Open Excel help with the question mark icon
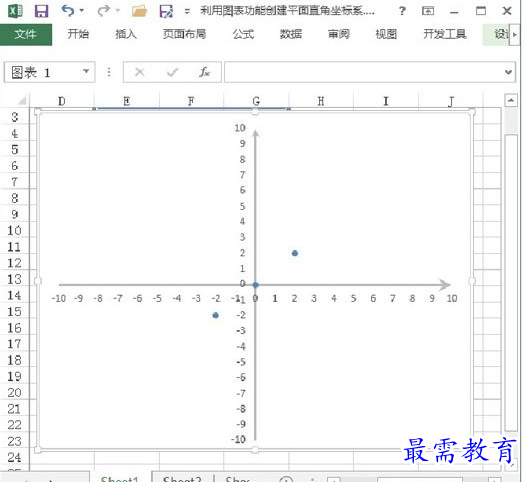The height and width of the screenshot is (482, 525). [x=402, y=11]
